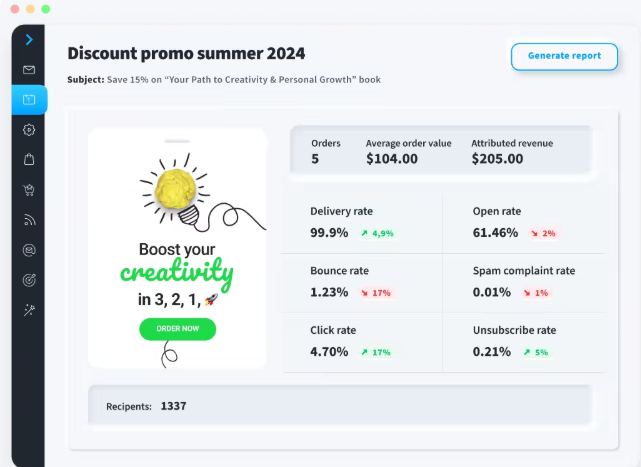Open the round email badge icon in sidebar
Viewport: 641px width, 467px height.
click(x=29, y=249)
